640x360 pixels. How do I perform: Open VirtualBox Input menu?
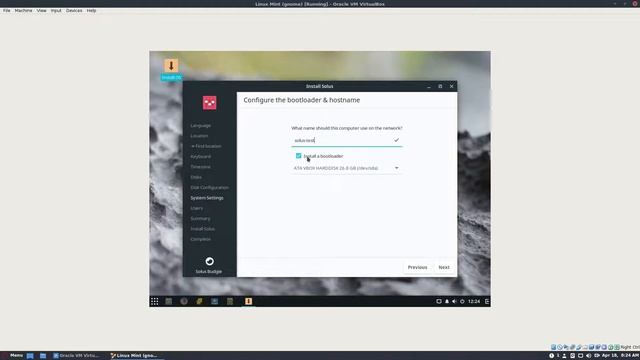pyautogui.click(x=56, y=11)
